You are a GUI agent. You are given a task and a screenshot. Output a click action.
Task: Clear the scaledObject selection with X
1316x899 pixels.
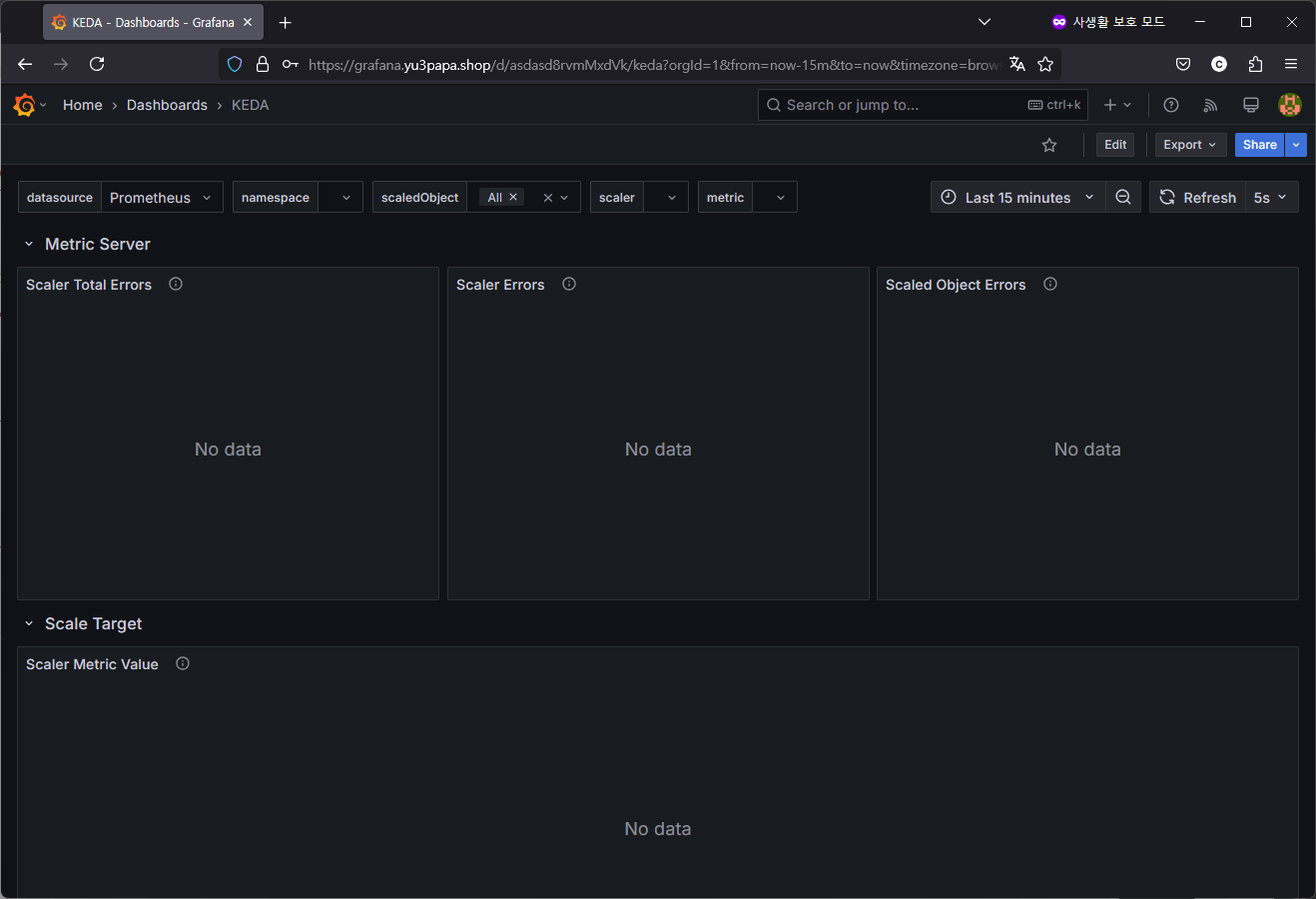[x=547, y=198]
